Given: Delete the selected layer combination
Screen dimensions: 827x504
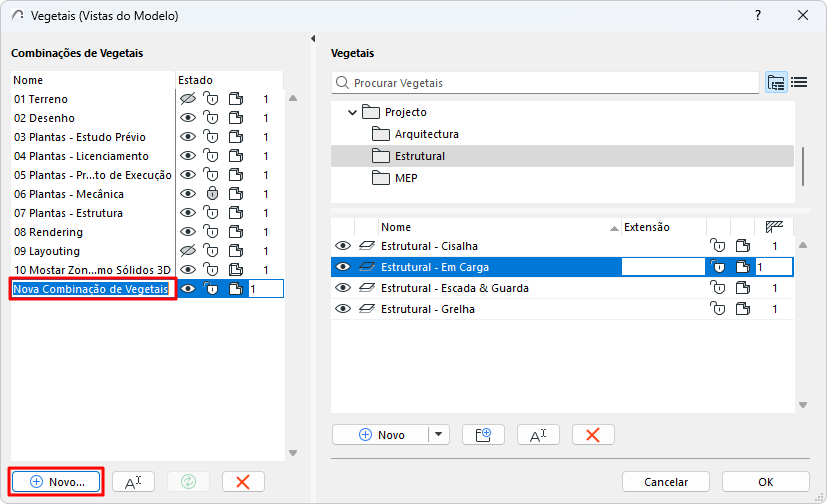Looking at the screenshot, I should coord(242,481).
